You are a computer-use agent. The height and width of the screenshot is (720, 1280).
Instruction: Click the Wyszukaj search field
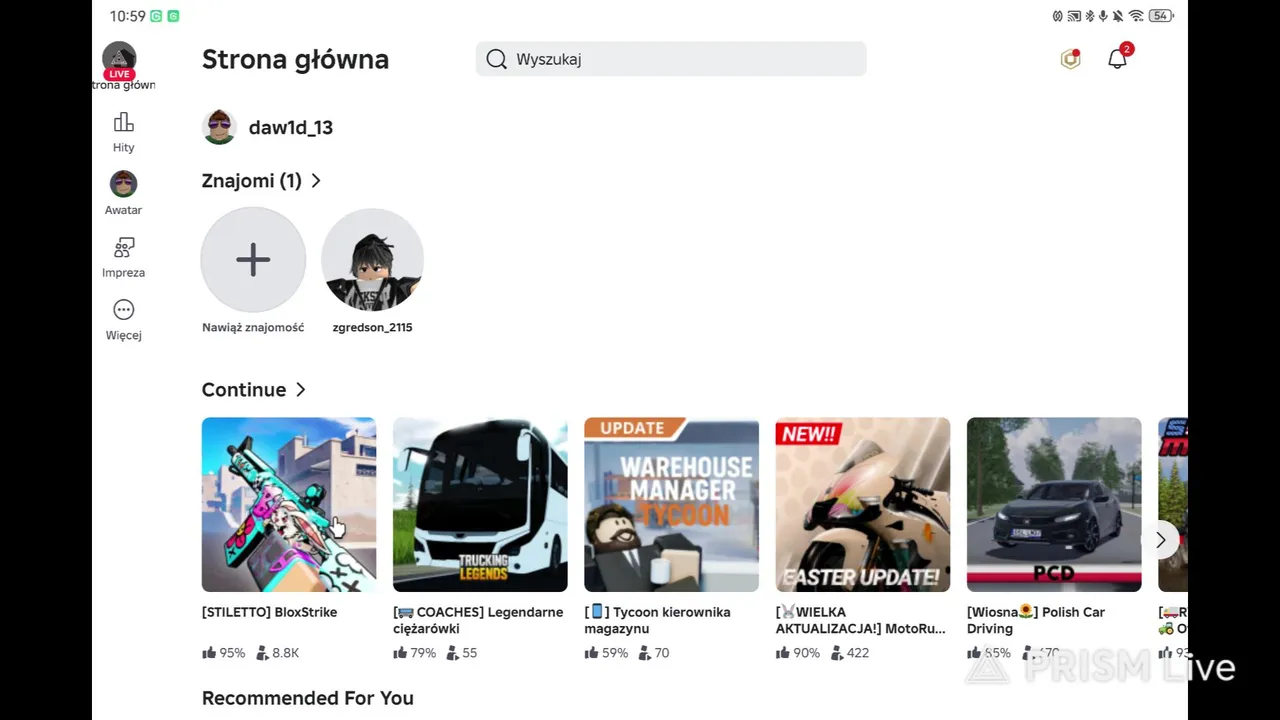(x=680, y=59)
